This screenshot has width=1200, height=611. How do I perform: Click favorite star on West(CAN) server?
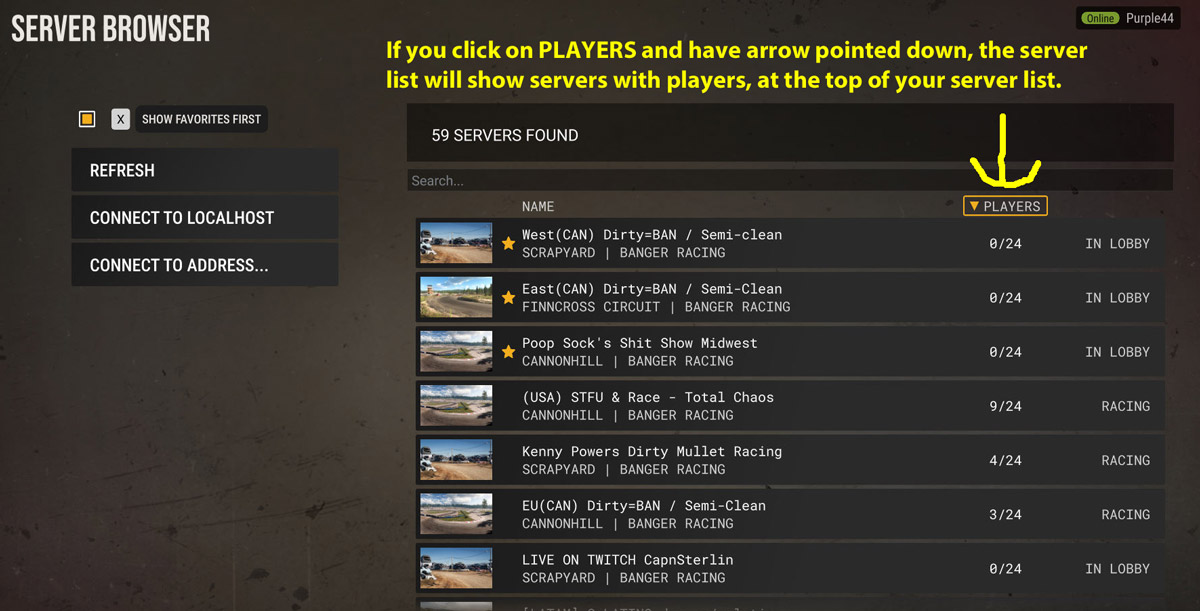pyautogui.click(x=508, y=243)
